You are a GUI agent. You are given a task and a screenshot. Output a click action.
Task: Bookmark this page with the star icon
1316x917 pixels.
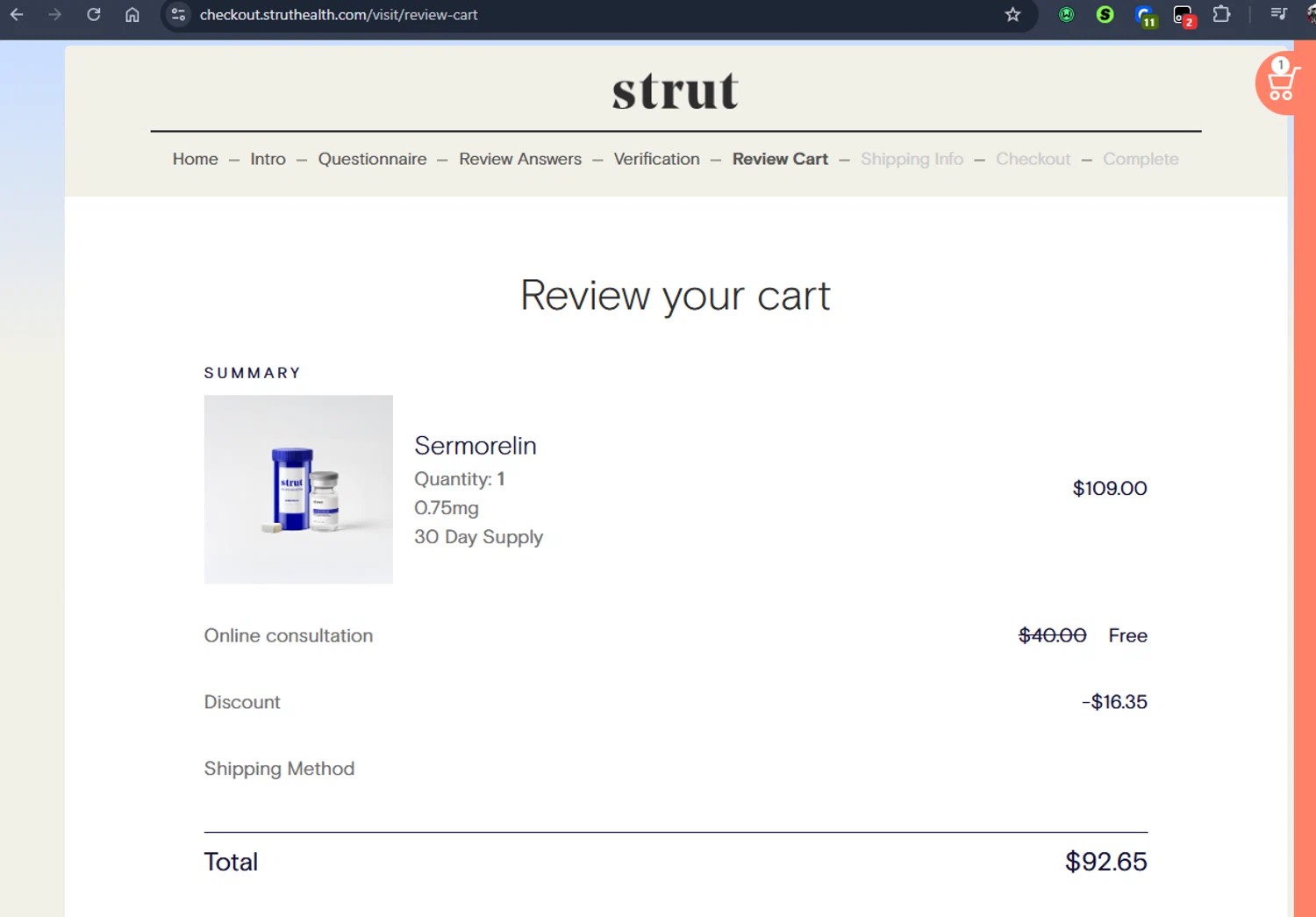[1012, 15]
